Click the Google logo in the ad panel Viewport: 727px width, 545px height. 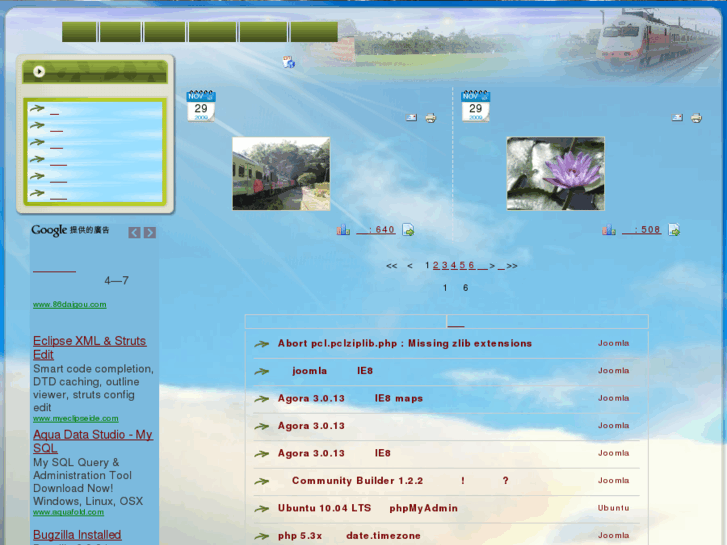click(49, 230)
